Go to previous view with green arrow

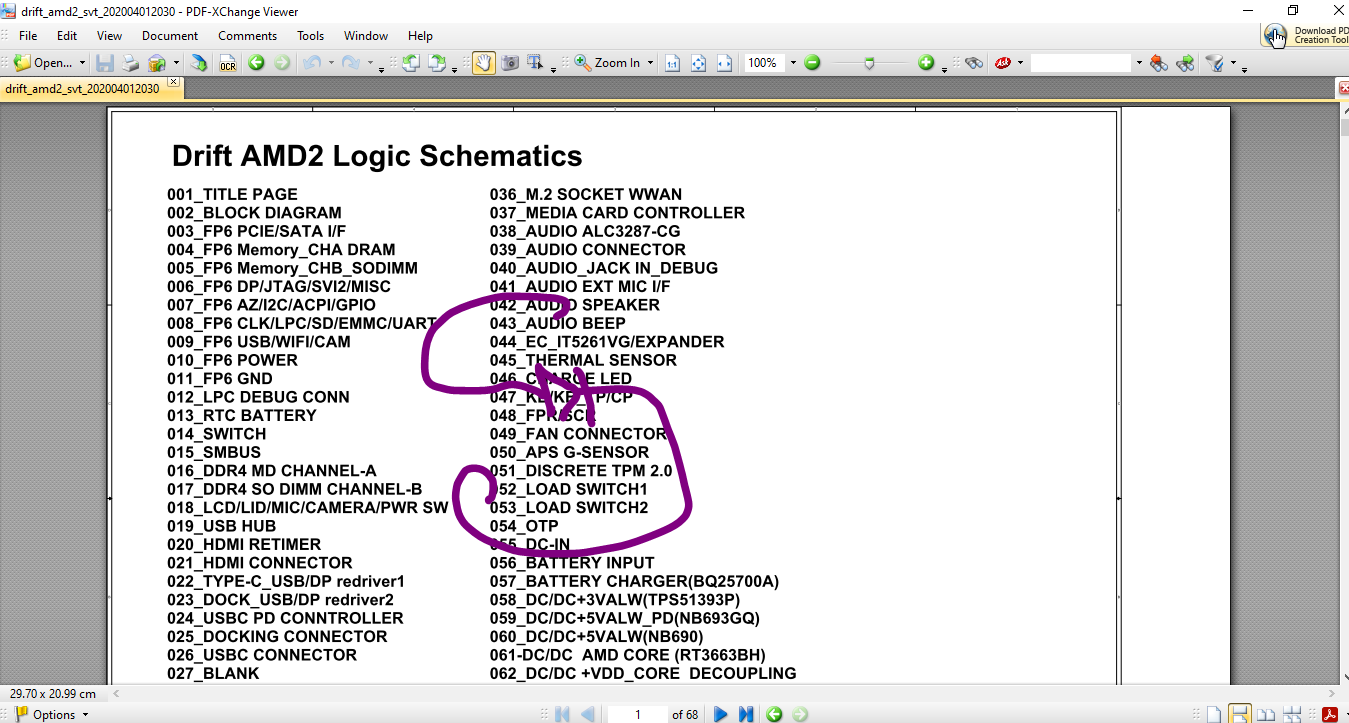pyautogui.click(x=257, y=63)
